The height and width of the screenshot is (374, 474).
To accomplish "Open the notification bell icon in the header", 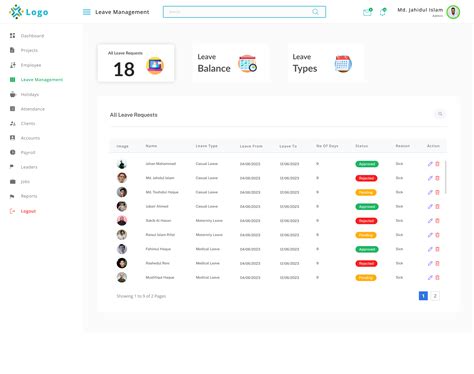I will click(383, 12).
